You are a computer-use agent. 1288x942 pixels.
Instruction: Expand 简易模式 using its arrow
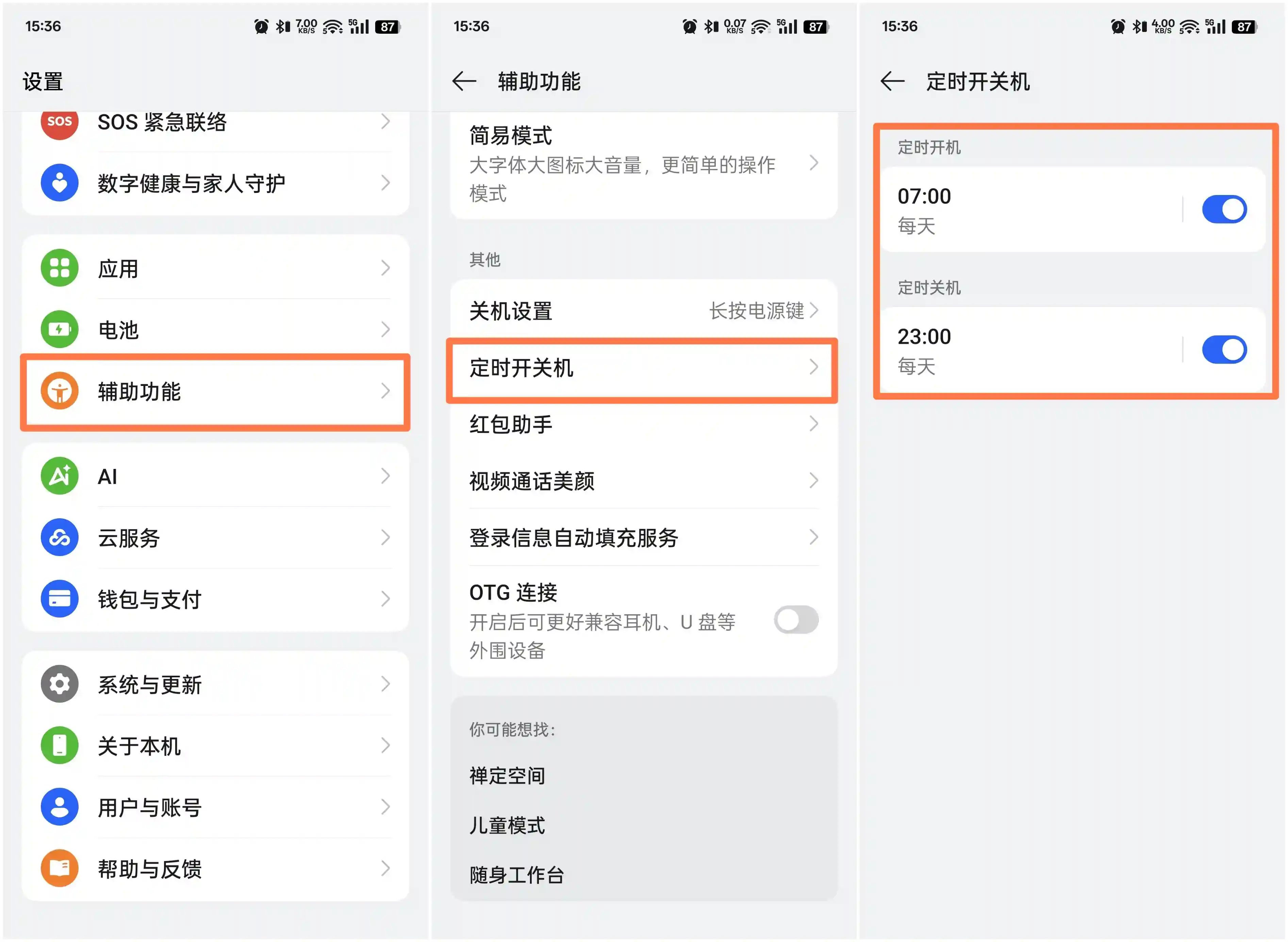click(x=814, y=164)
